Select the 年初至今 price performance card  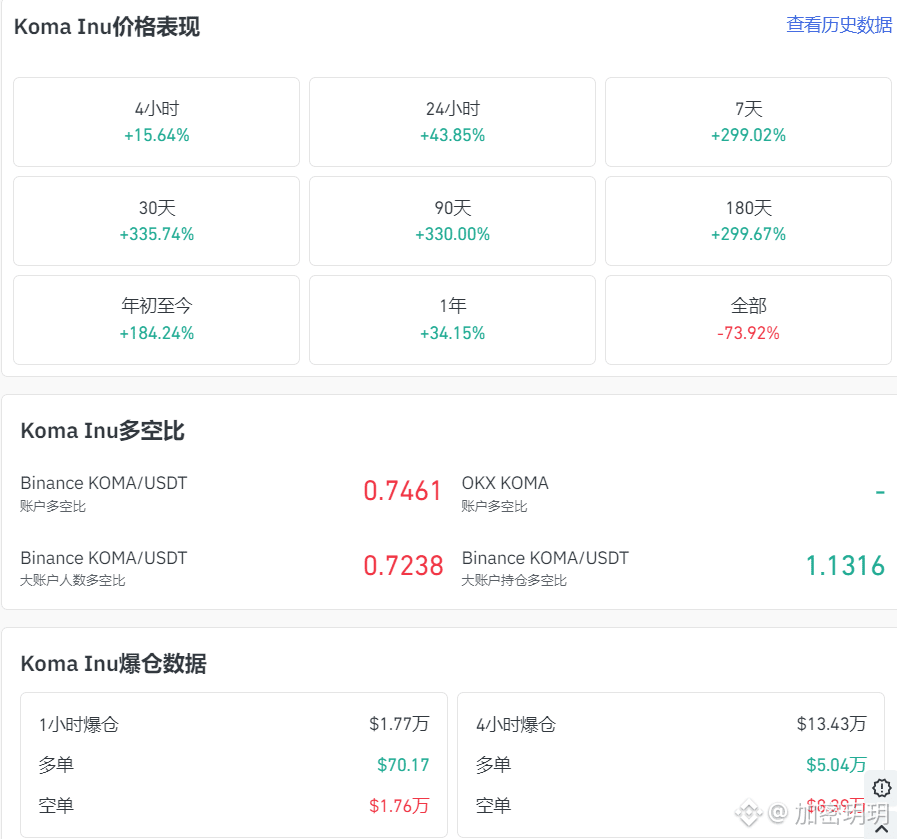click(156, 320)
